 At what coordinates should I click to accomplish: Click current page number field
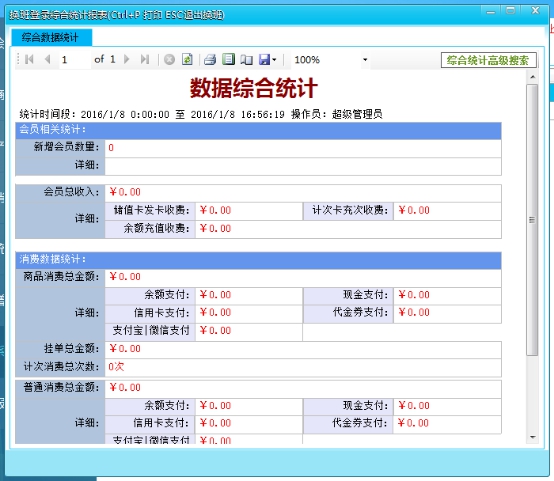(x=75, y=59)
